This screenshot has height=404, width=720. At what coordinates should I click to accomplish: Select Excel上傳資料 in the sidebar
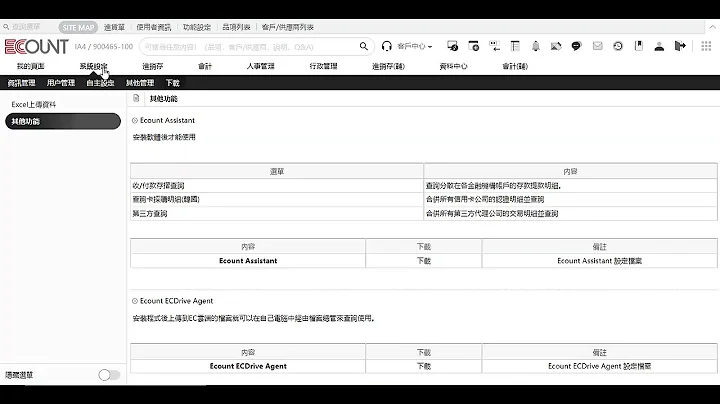coord(34,105)
